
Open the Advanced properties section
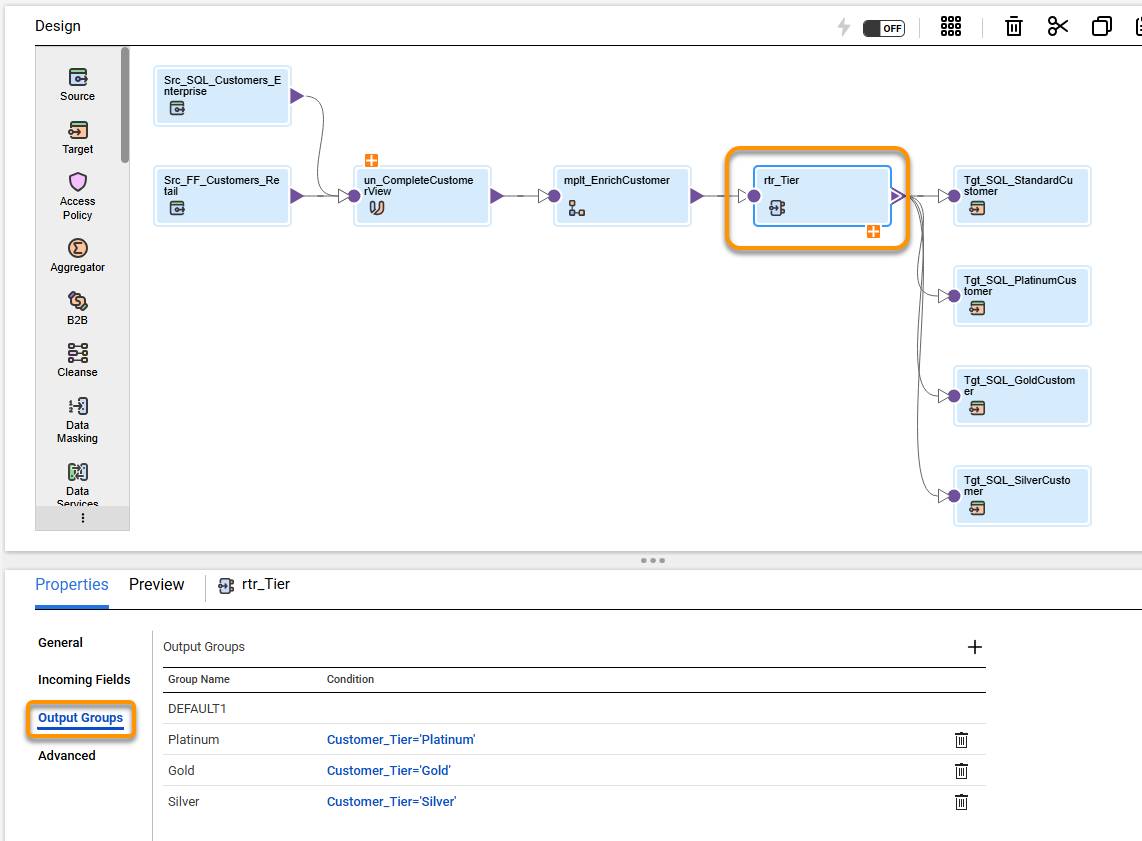pyautogui.click(x=66, y=755)
